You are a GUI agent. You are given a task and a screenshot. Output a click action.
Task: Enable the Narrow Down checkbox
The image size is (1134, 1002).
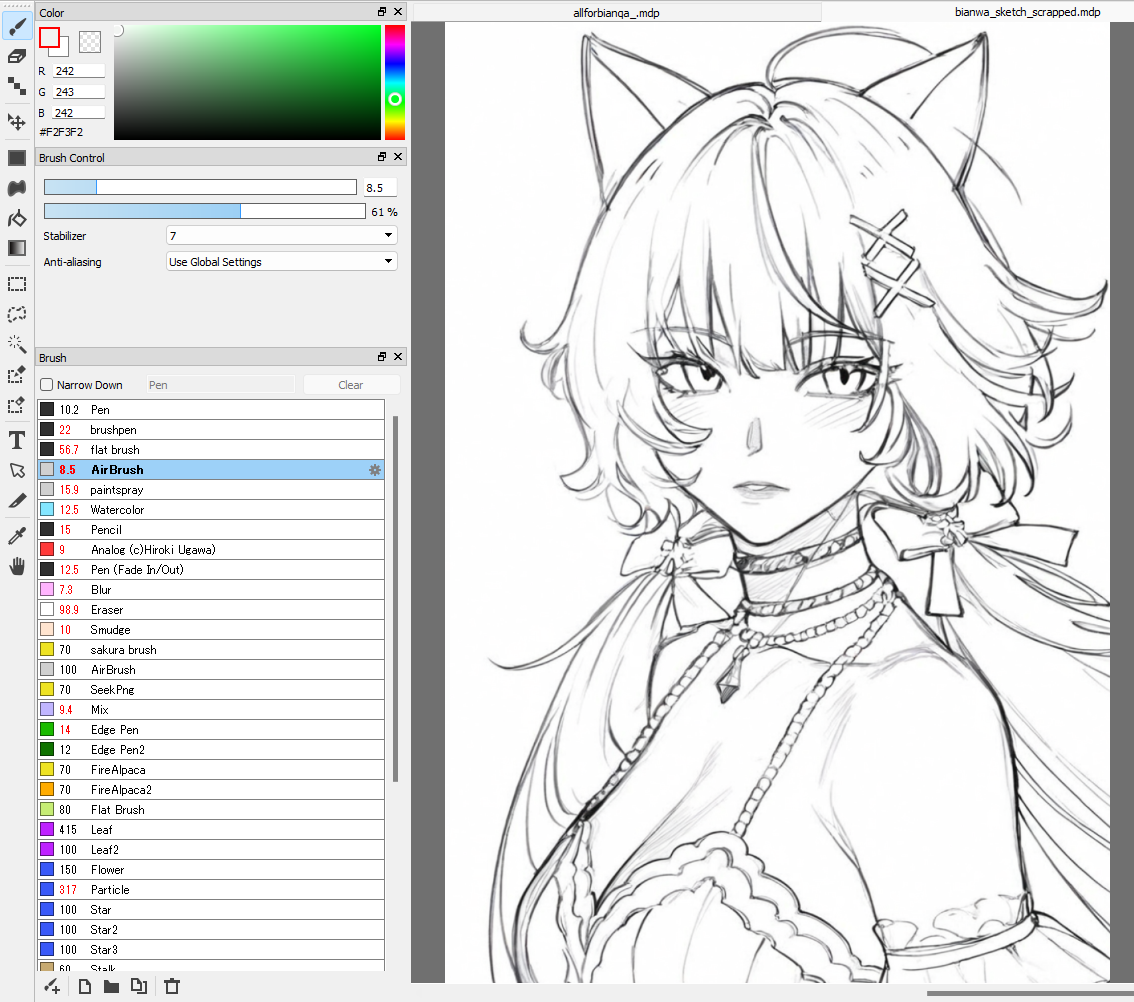46,385
